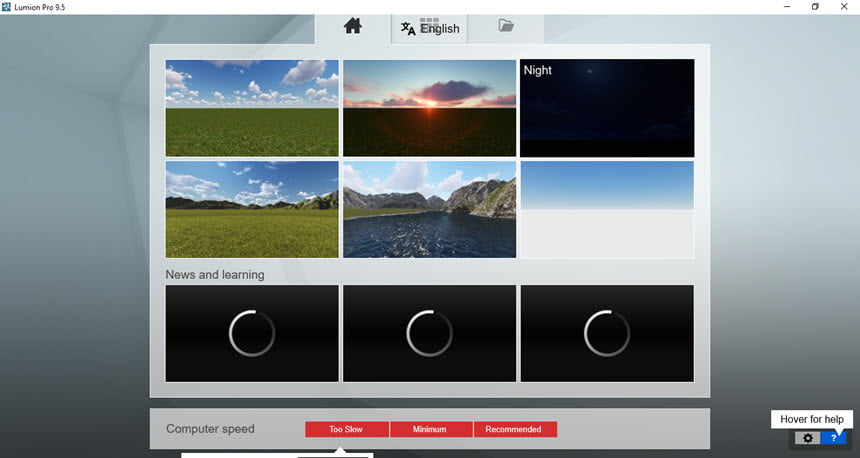
Task: Open the settings gear icon
Action: point(808,438)
